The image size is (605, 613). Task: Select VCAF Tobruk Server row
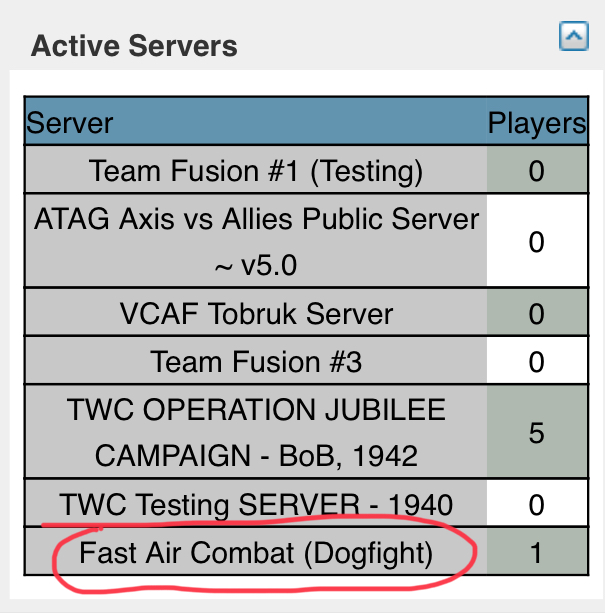[x=256, y=313]
